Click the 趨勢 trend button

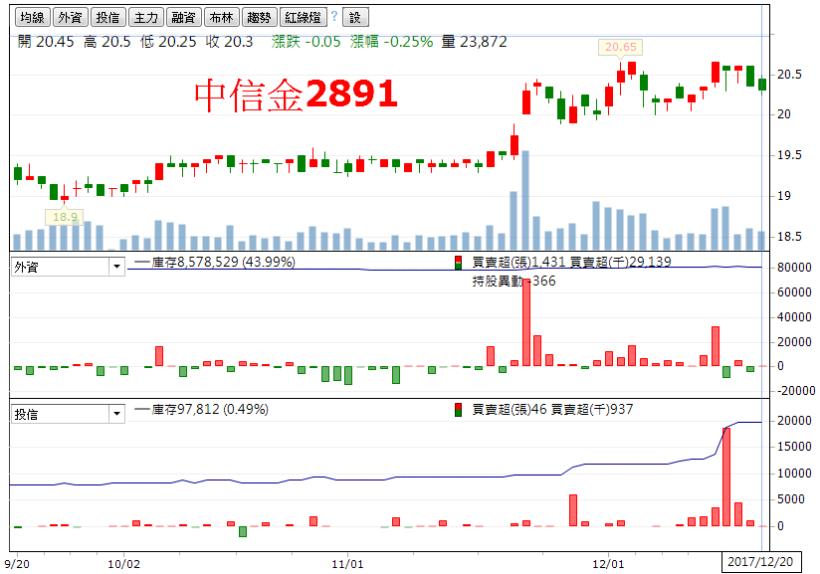click(259, 17)
